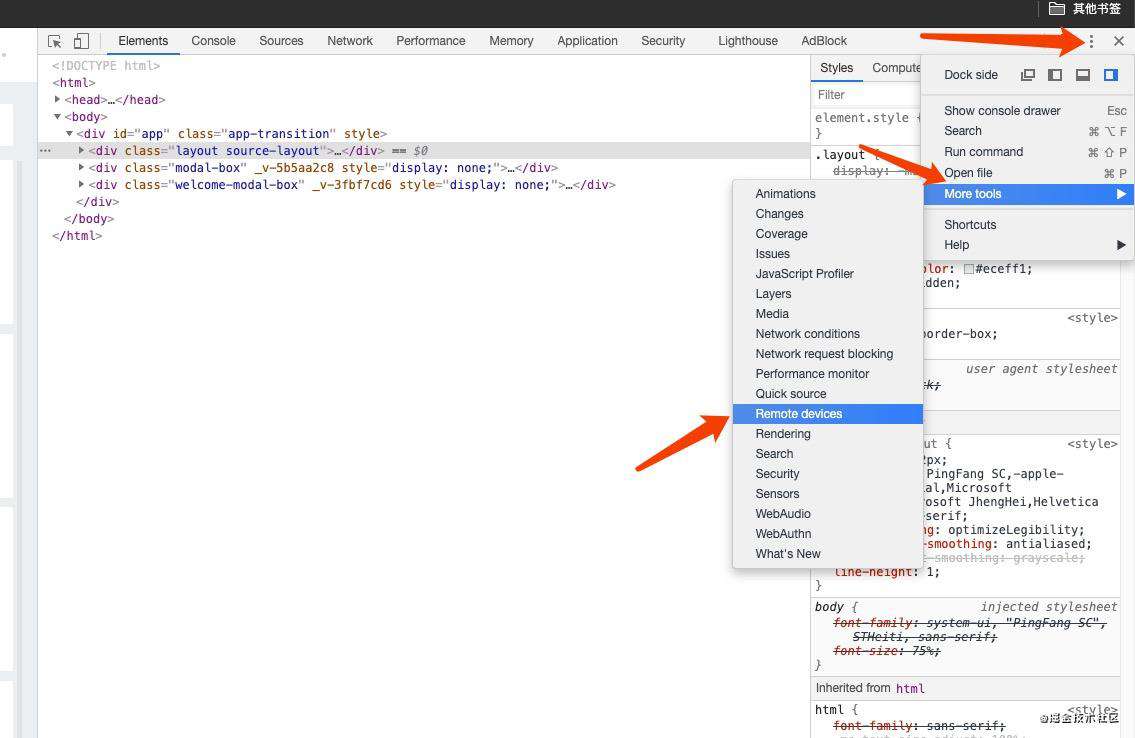Screen dimensions: 1135x738
Task: Undock DevTools into separate window
Action: (1028, 75)
